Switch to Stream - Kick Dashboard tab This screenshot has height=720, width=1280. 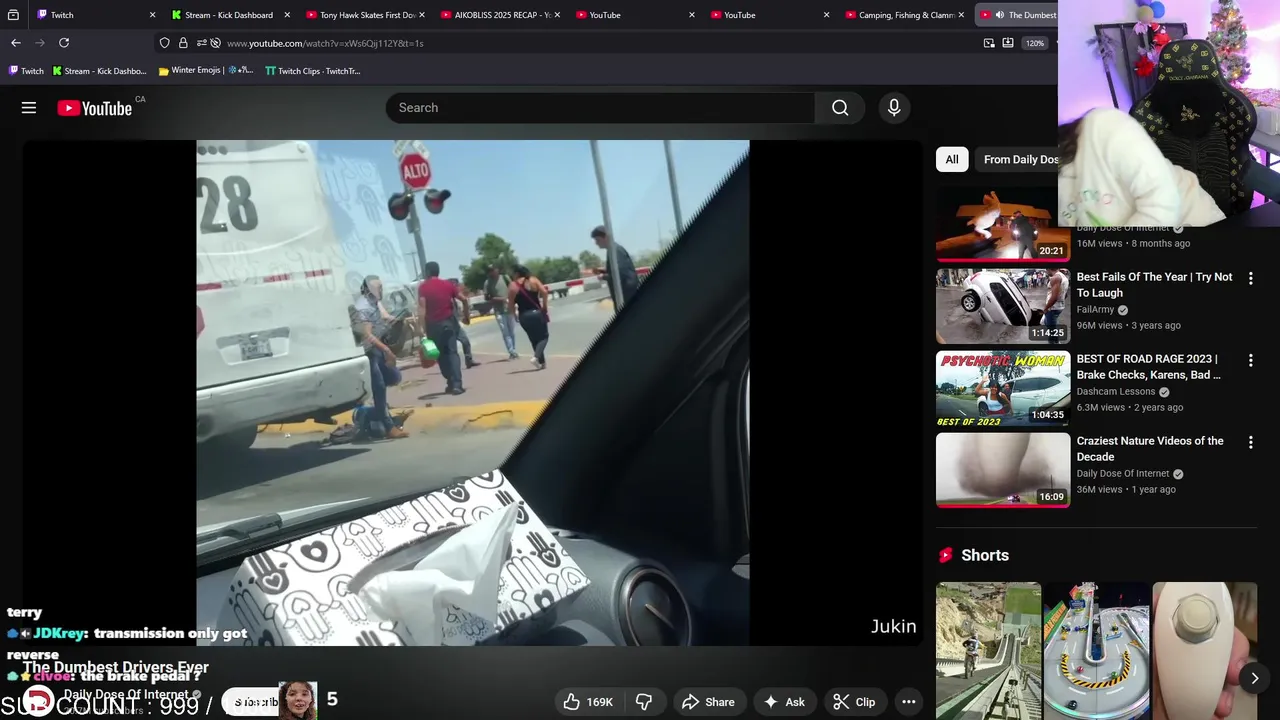tap(228, 15)
